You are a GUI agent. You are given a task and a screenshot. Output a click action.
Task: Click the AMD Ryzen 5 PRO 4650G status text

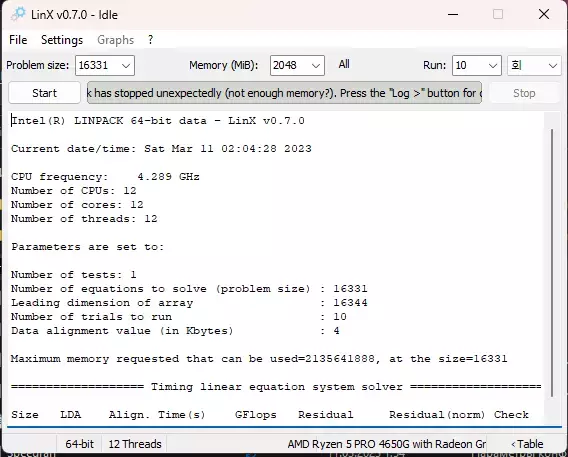tap(387, 444)
